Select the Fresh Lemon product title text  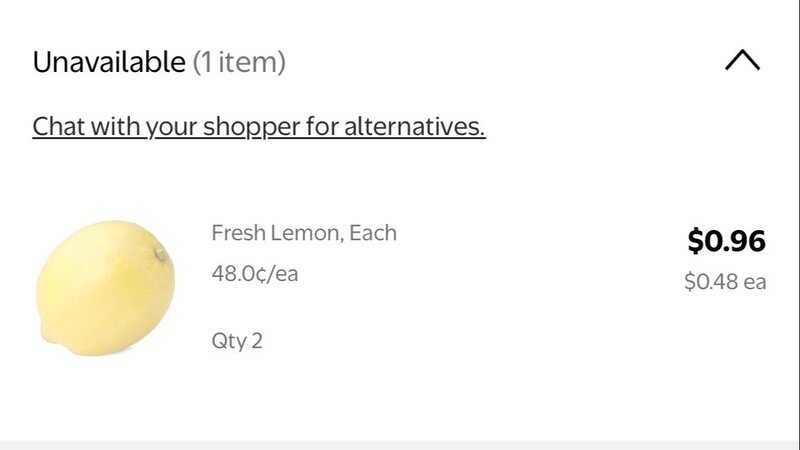click(304, 233)
